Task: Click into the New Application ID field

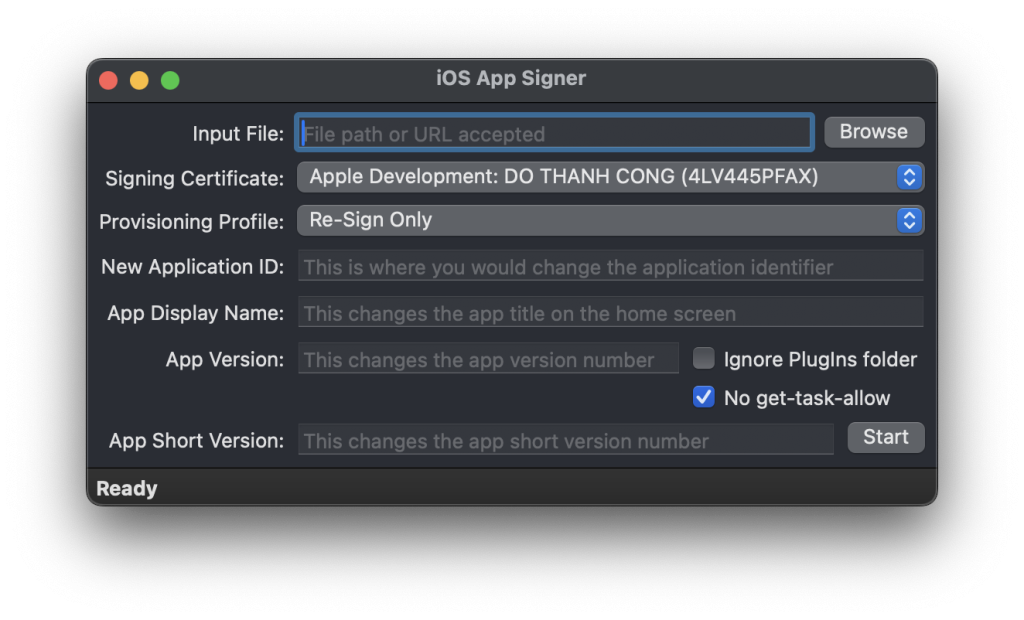Action: pos(610,267)
